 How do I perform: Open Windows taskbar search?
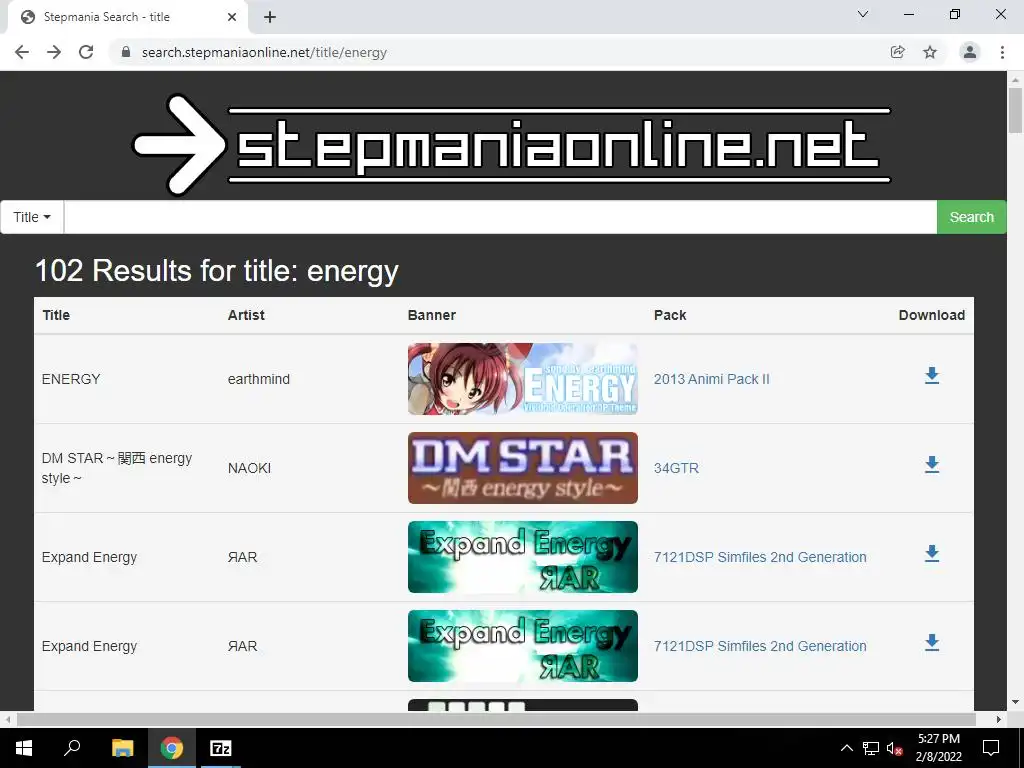(x=72, y=748)
